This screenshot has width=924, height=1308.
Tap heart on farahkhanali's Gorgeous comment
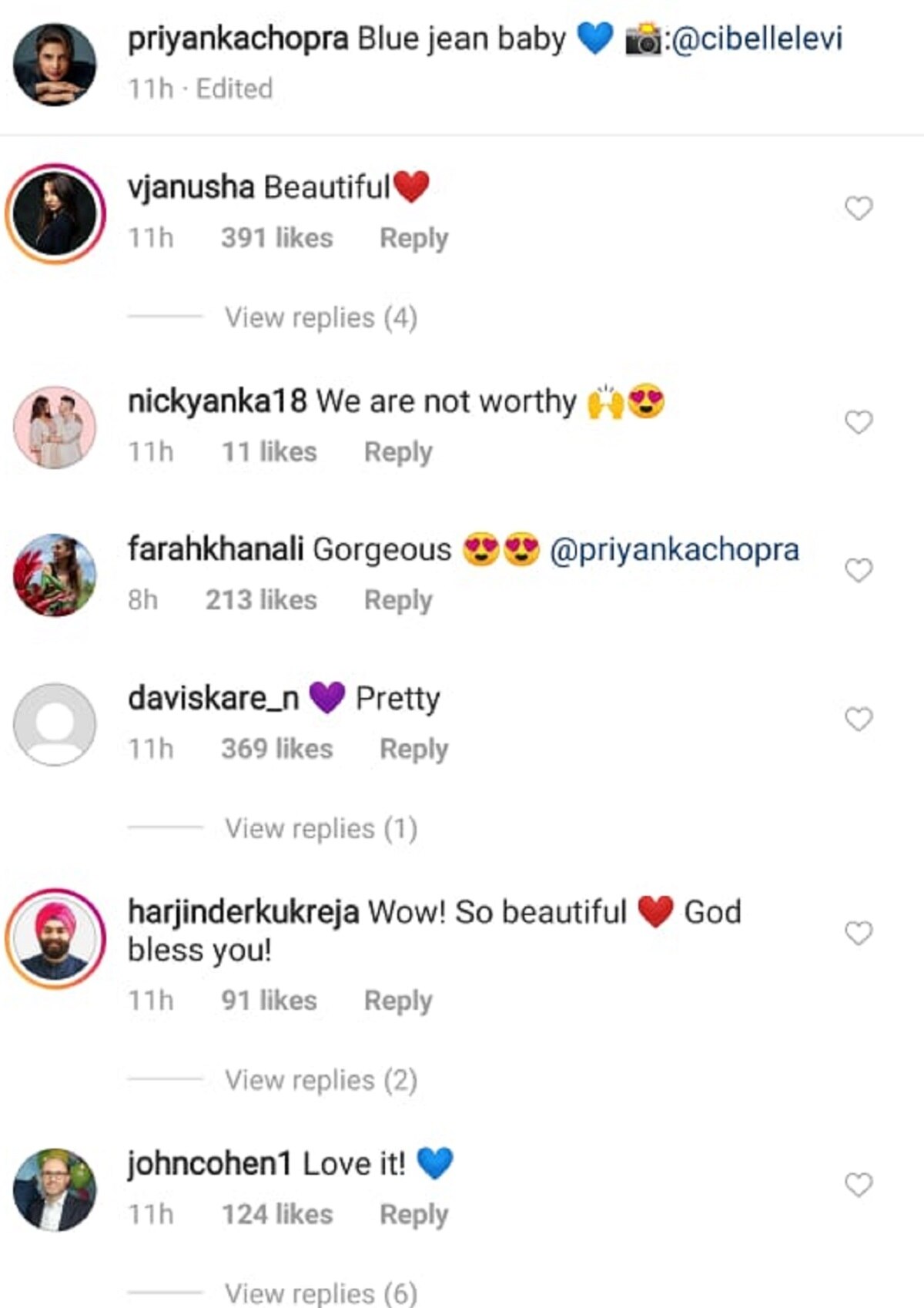(x=859, y=570)
